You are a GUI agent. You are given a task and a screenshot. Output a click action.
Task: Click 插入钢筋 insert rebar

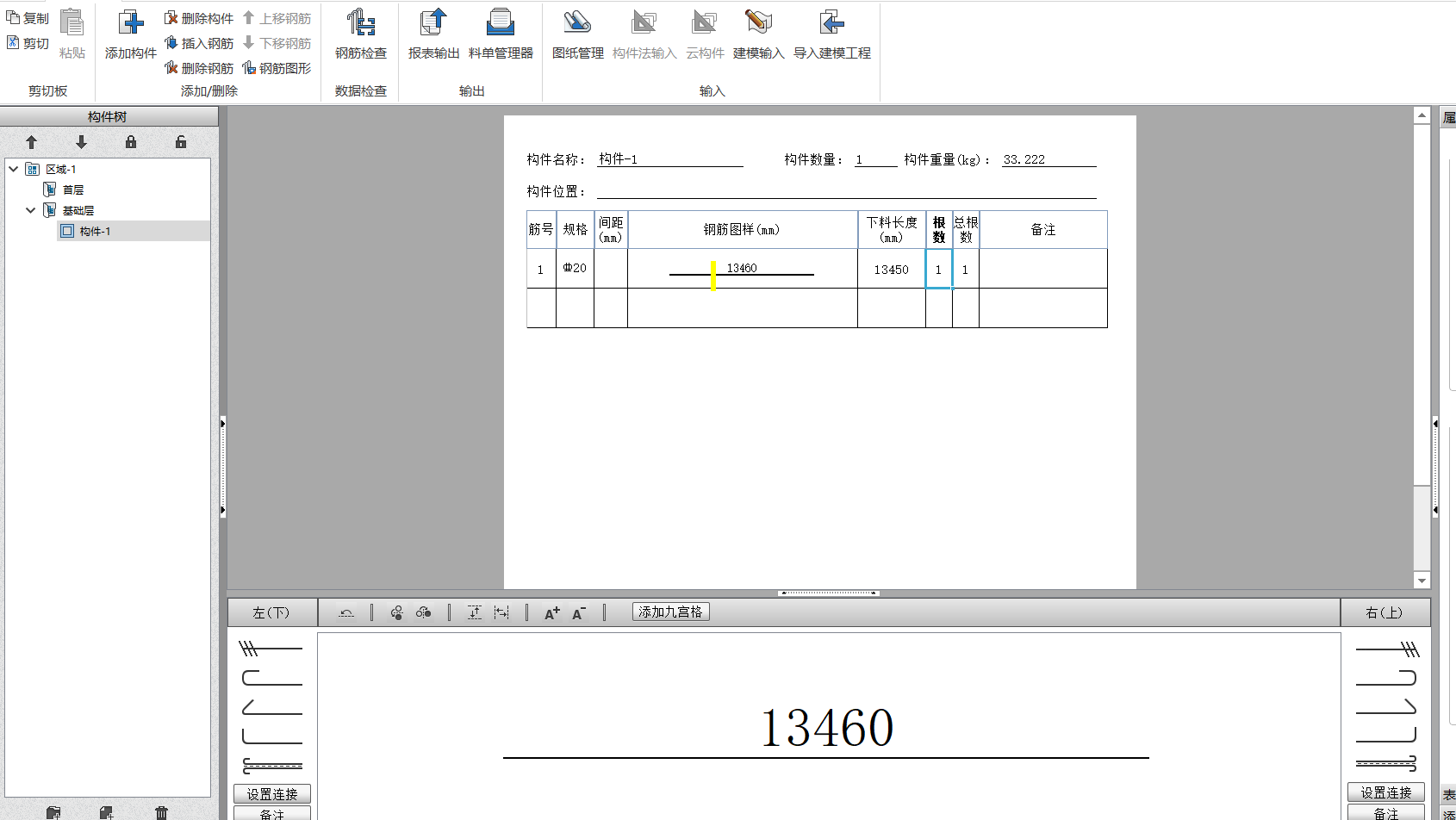(x=199, y=43)
